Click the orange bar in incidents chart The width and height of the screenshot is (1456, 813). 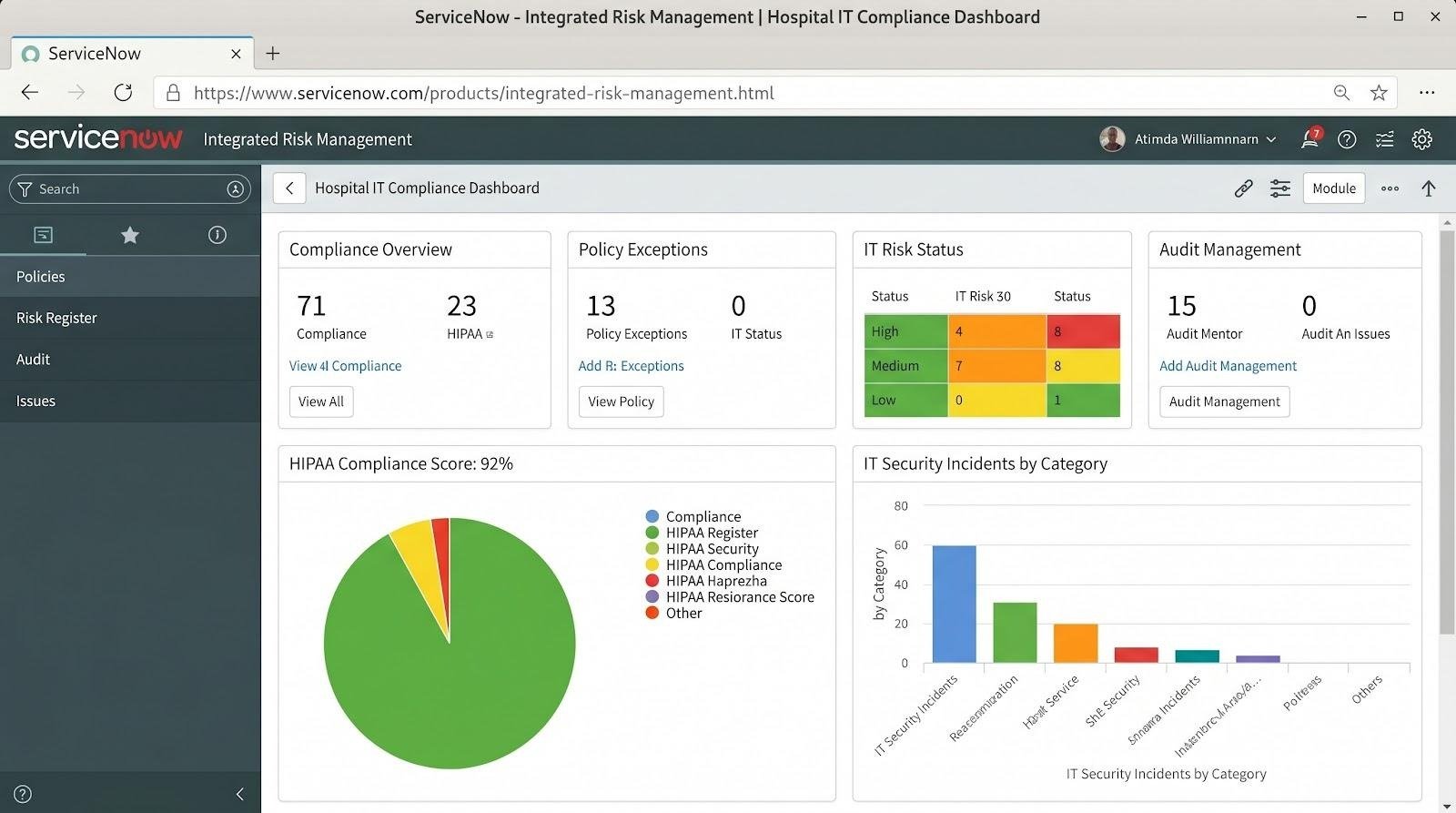[1076, 644]
